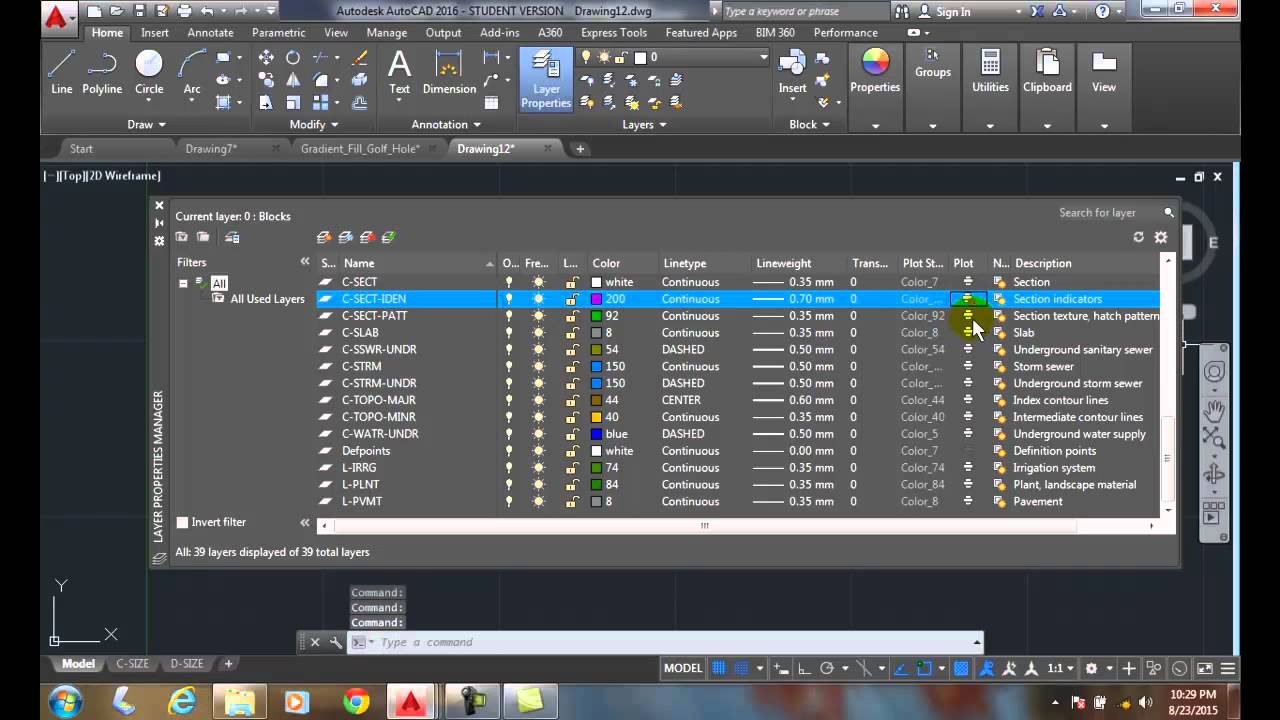Open the Insert ribbon tab
Screen dimensions: 1280x720
pyautogui.click(x=155, y=32)
